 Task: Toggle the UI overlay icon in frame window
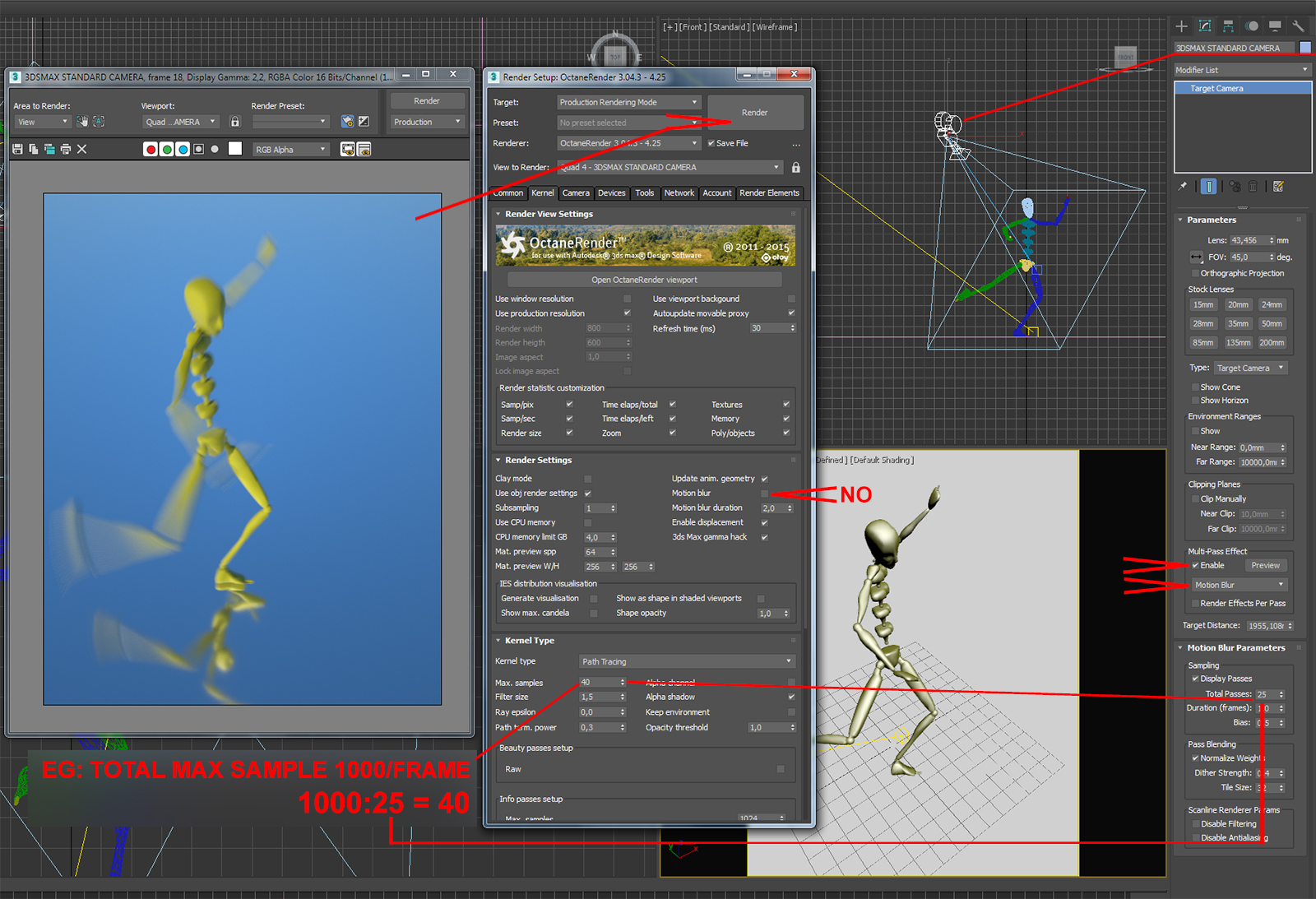coord(348,149)
